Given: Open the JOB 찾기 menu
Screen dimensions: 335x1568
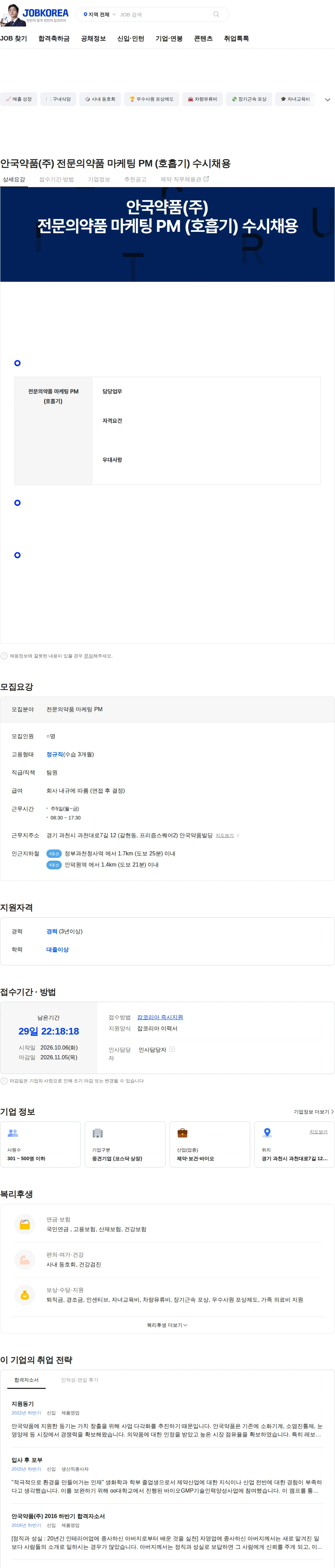Looking at the screenshot, I should coord(13,38).
